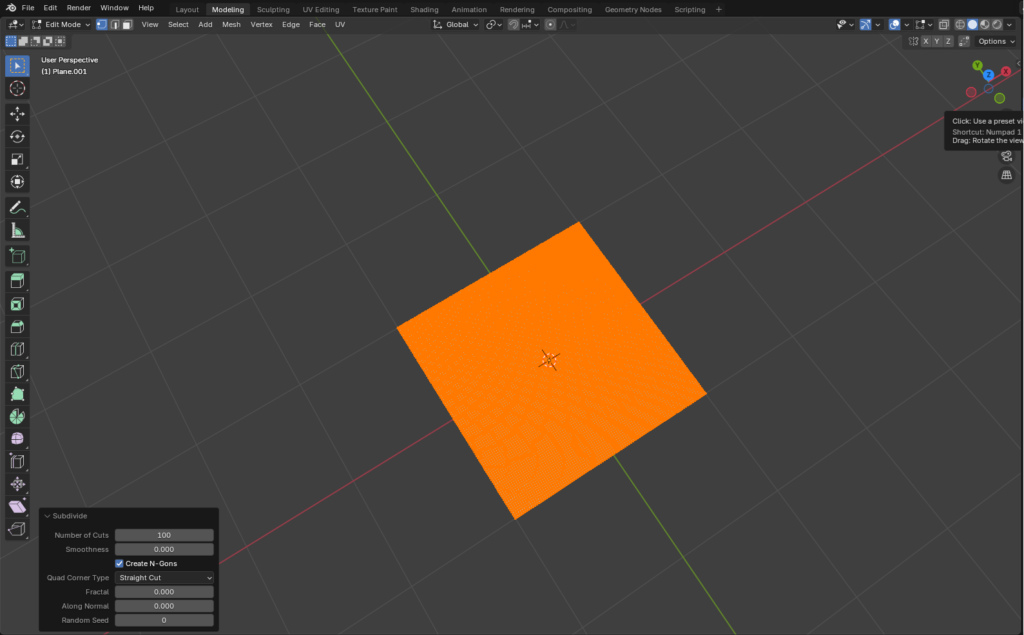This screenshot has width=1024, height=635.
Task: Click the Blender logo menu
Action: coord(11,8)
